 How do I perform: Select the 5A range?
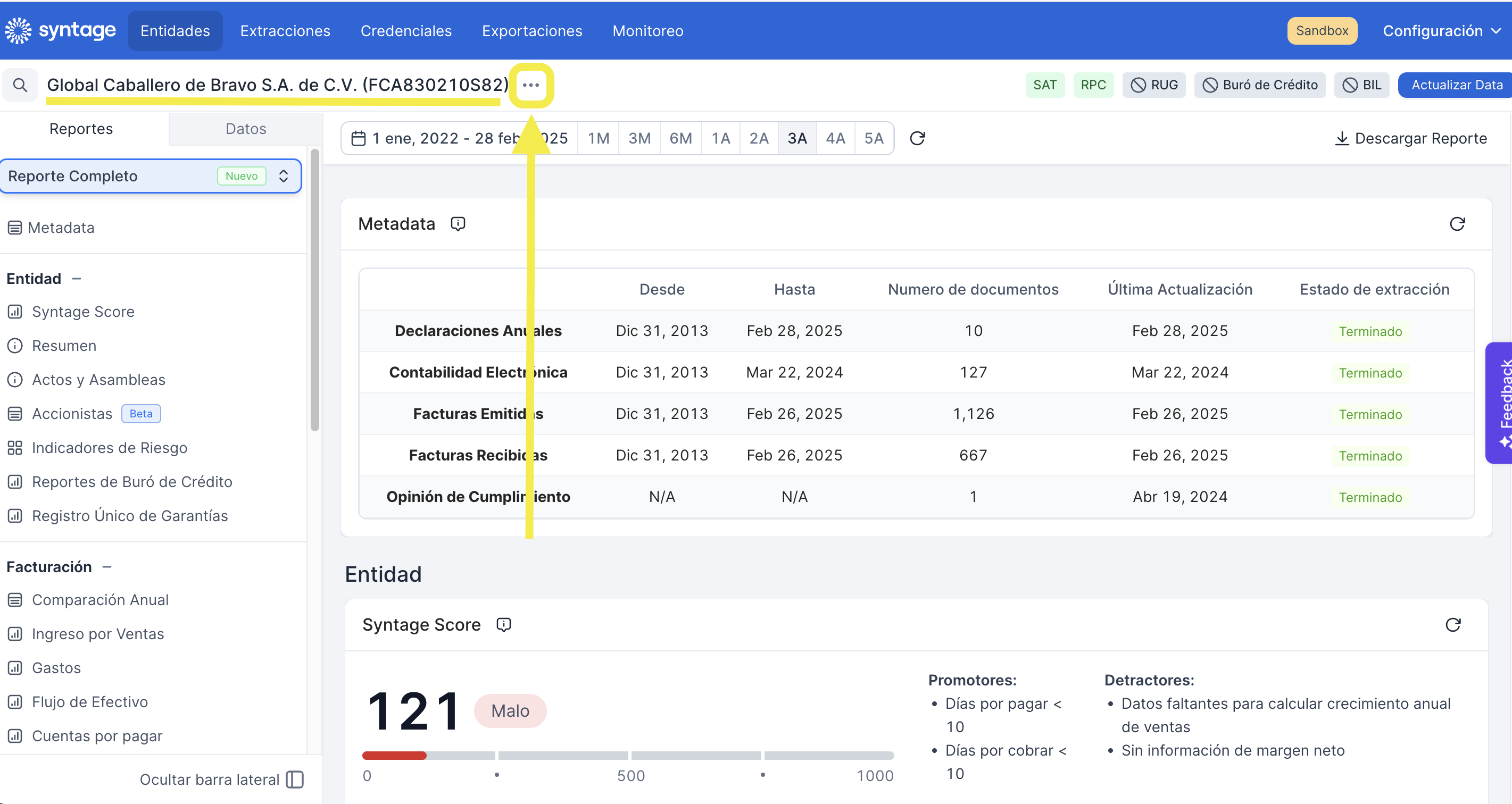pos(874,138)
